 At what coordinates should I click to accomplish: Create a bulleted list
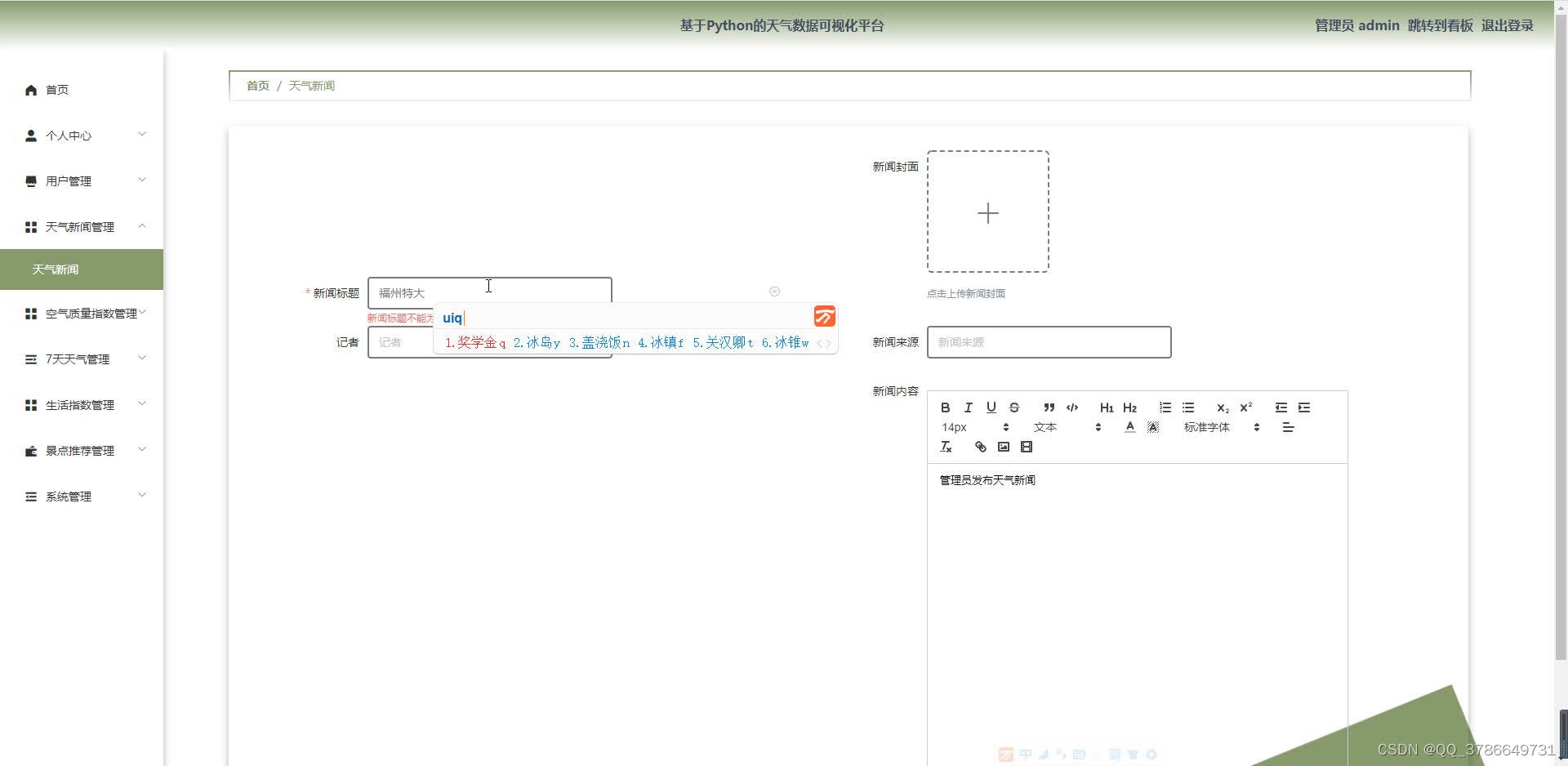(1188, 407)
